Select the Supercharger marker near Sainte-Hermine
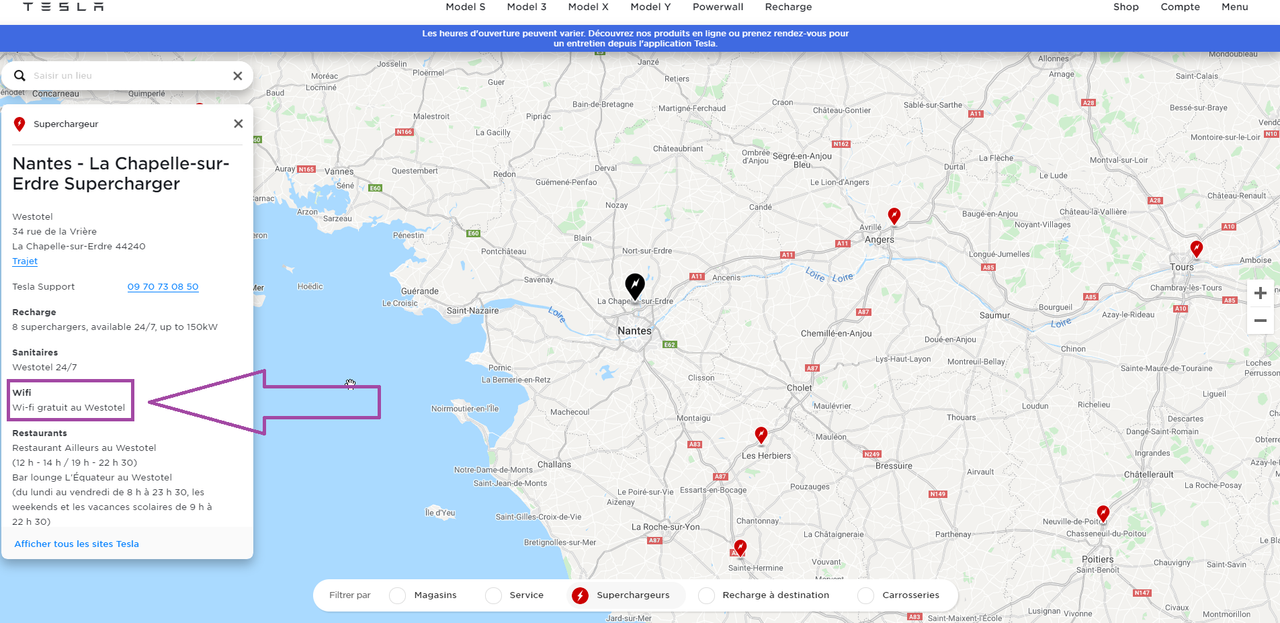Screen dimensions: 1280x623 (x=740, y=548)
